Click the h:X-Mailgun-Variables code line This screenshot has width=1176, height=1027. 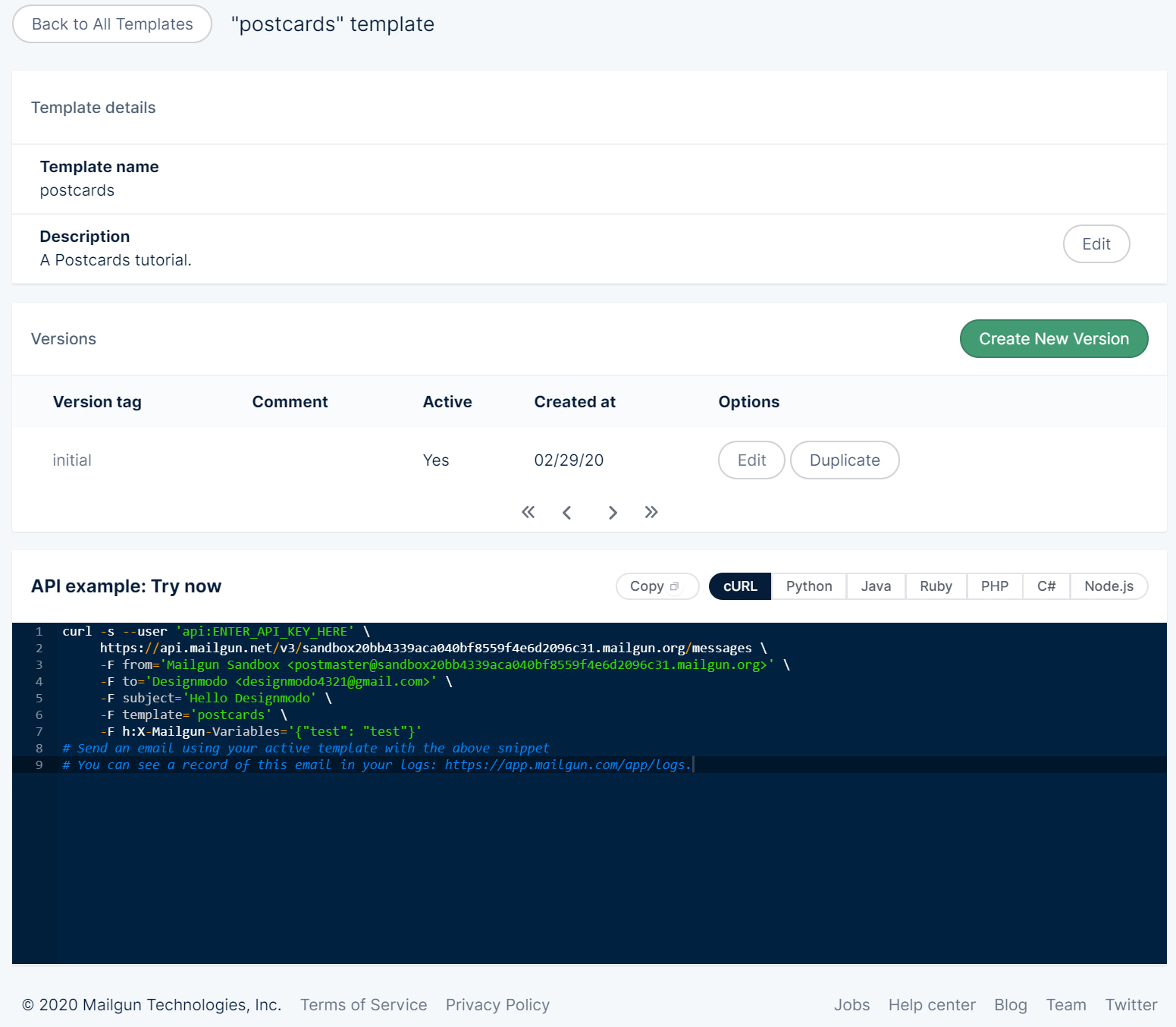tap(261, 731)
